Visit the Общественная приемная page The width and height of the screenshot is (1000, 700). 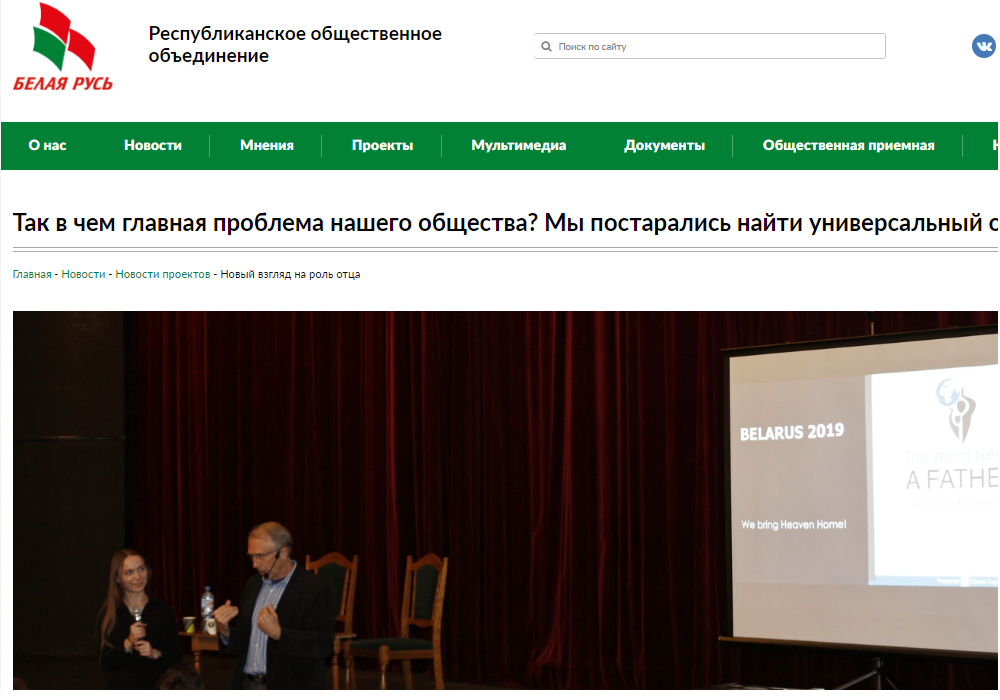click(x=849, y=144)
